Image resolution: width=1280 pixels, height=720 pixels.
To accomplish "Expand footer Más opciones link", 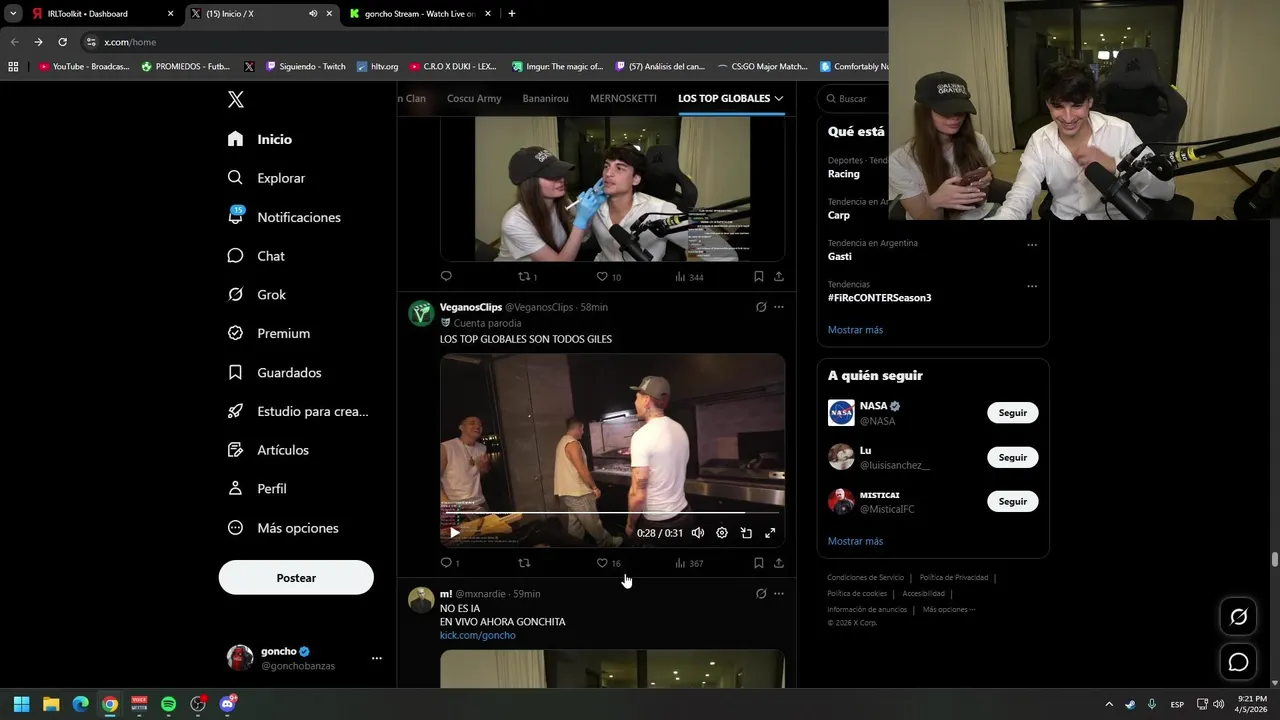I will coord(949,609).
